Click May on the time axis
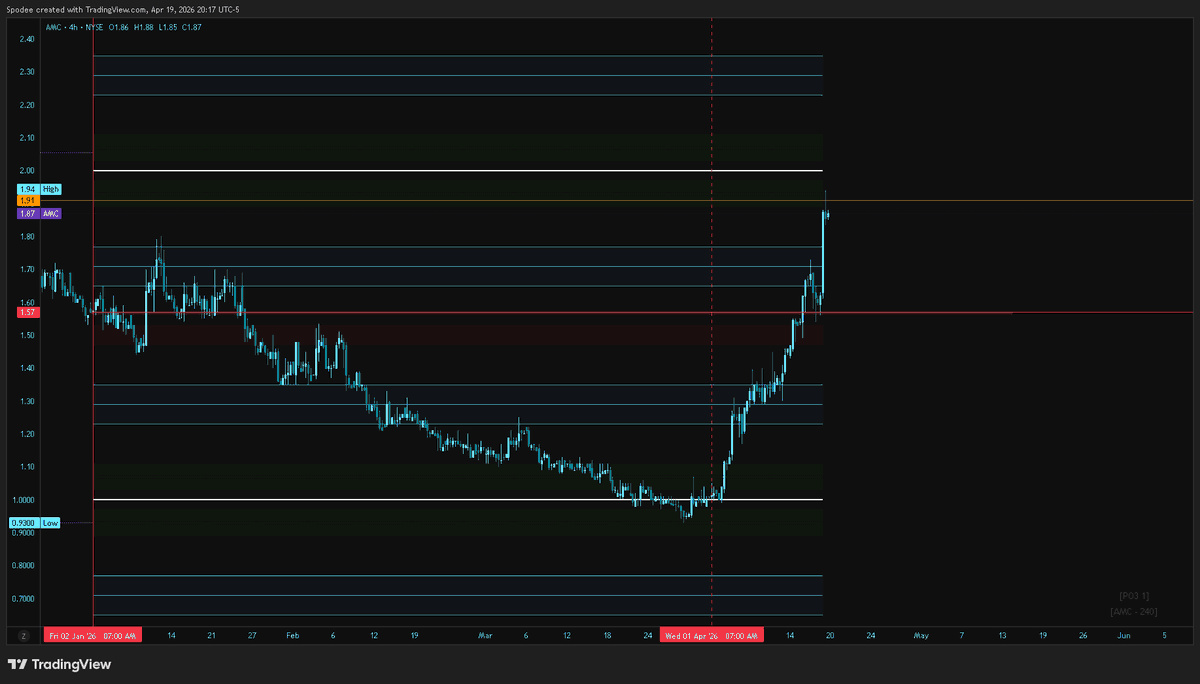 (x=921, y=635)
